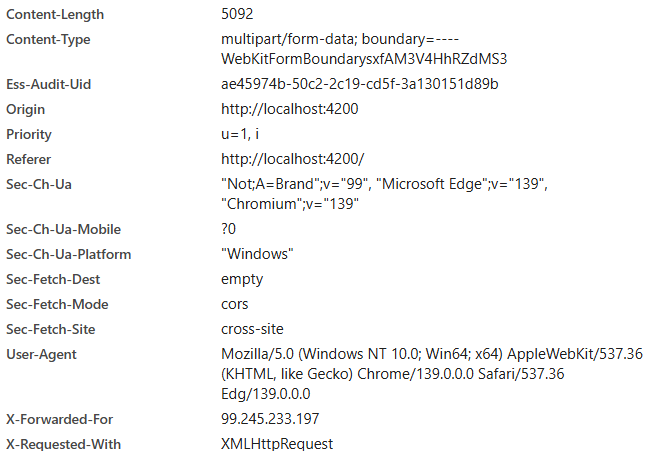
Task: Select the 99.245.233.197 forwarded IP address
Action: (x=270, y=419)
